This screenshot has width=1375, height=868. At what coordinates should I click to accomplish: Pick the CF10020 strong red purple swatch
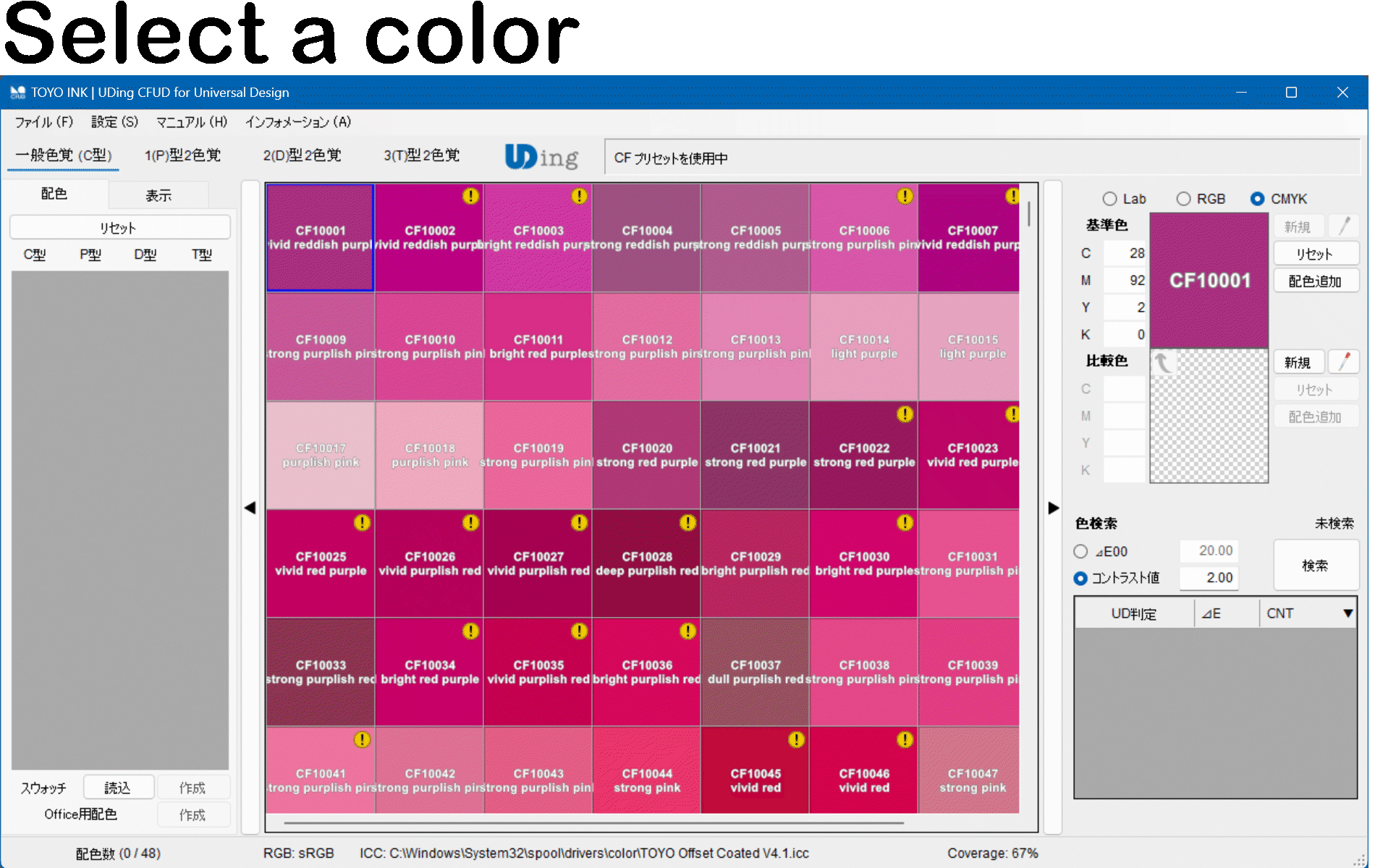coord(646,455)
